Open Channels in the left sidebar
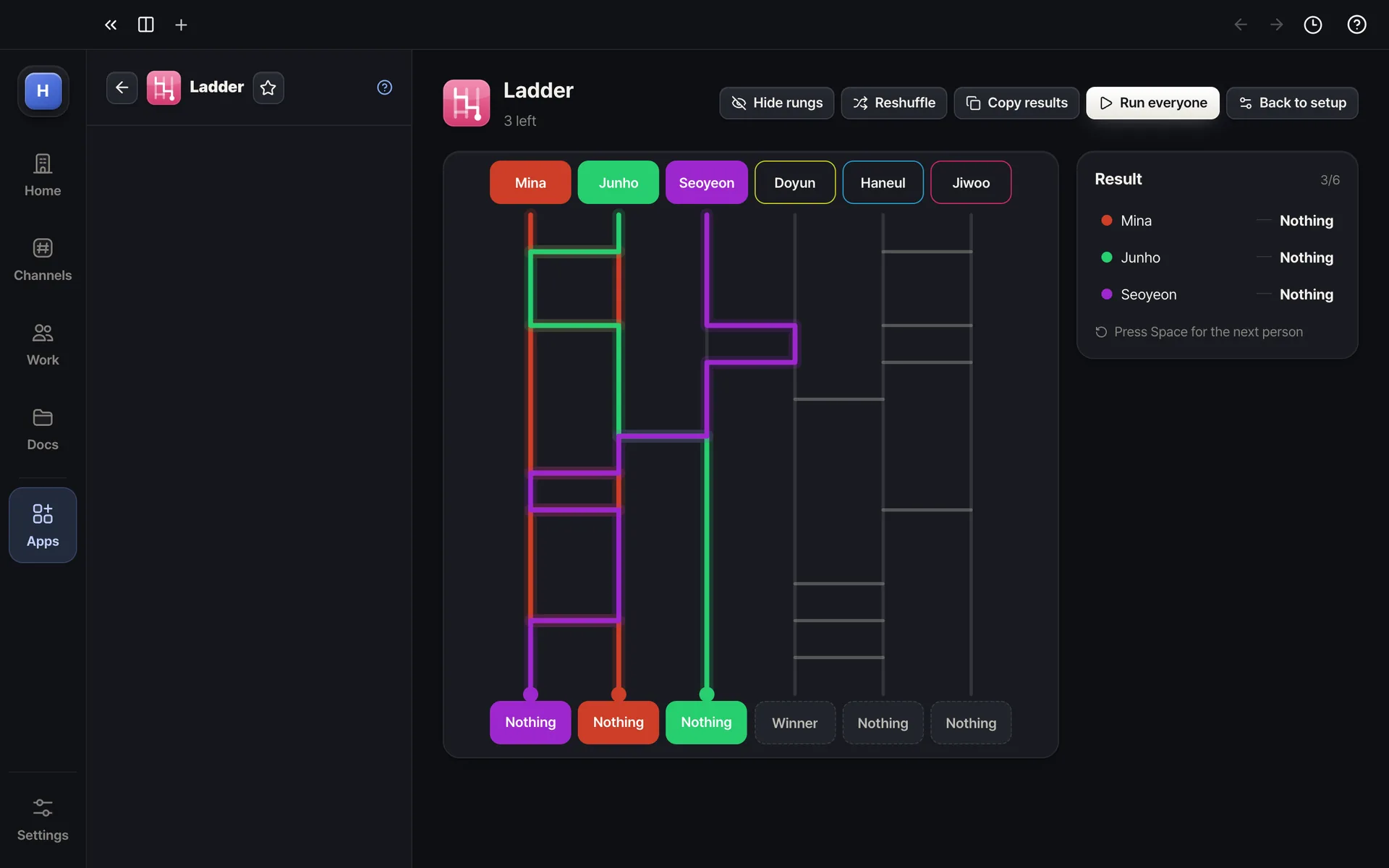This screenshot has height=868, width=1389. pos(43,260)
